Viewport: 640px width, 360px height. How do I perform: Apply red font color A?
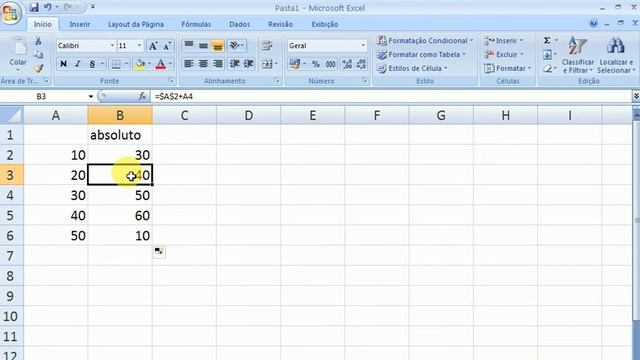click(161, 64)
